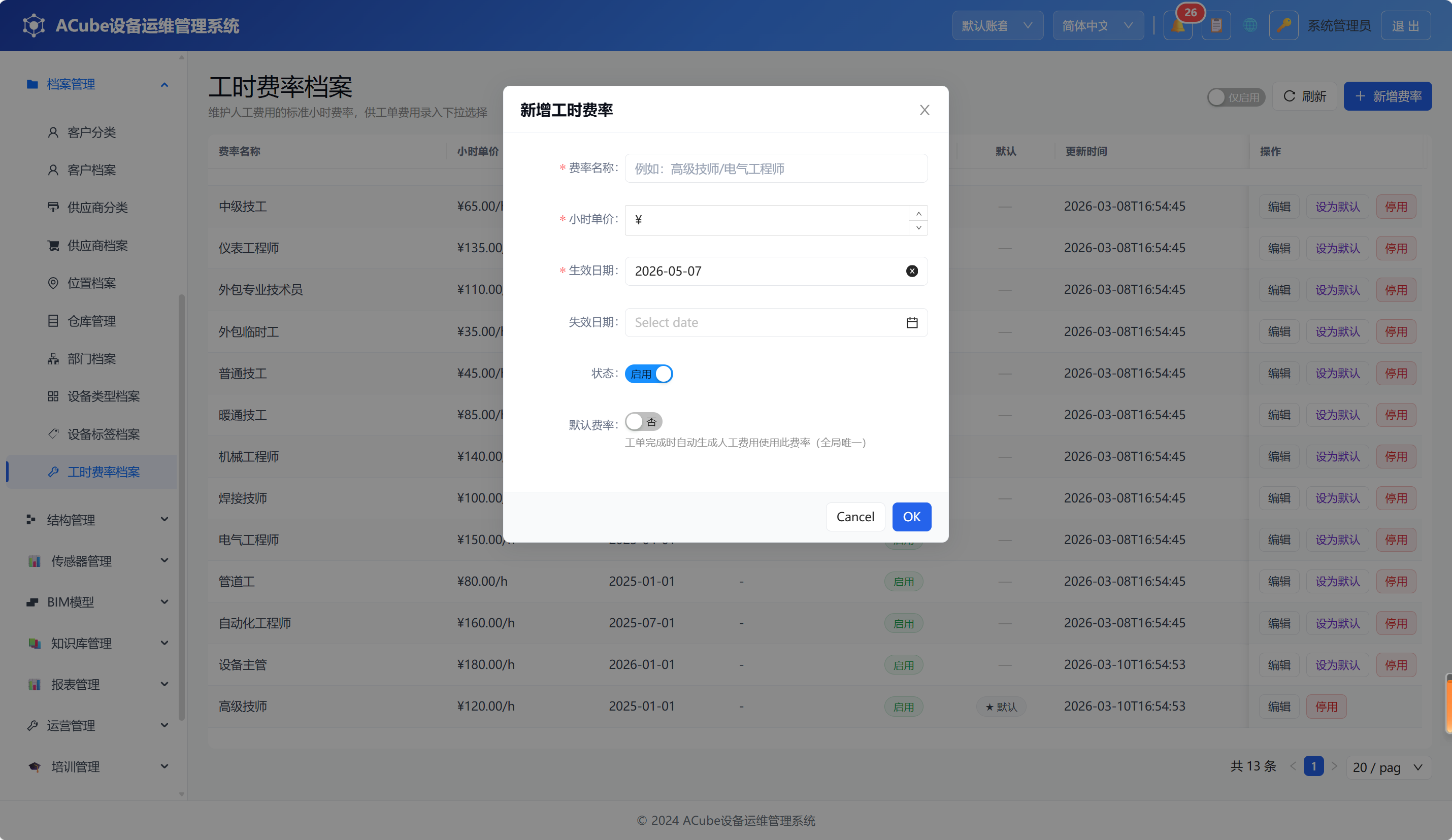Click the 刷新 button
Screen dimensions: 1452x840
point(1304,96)
